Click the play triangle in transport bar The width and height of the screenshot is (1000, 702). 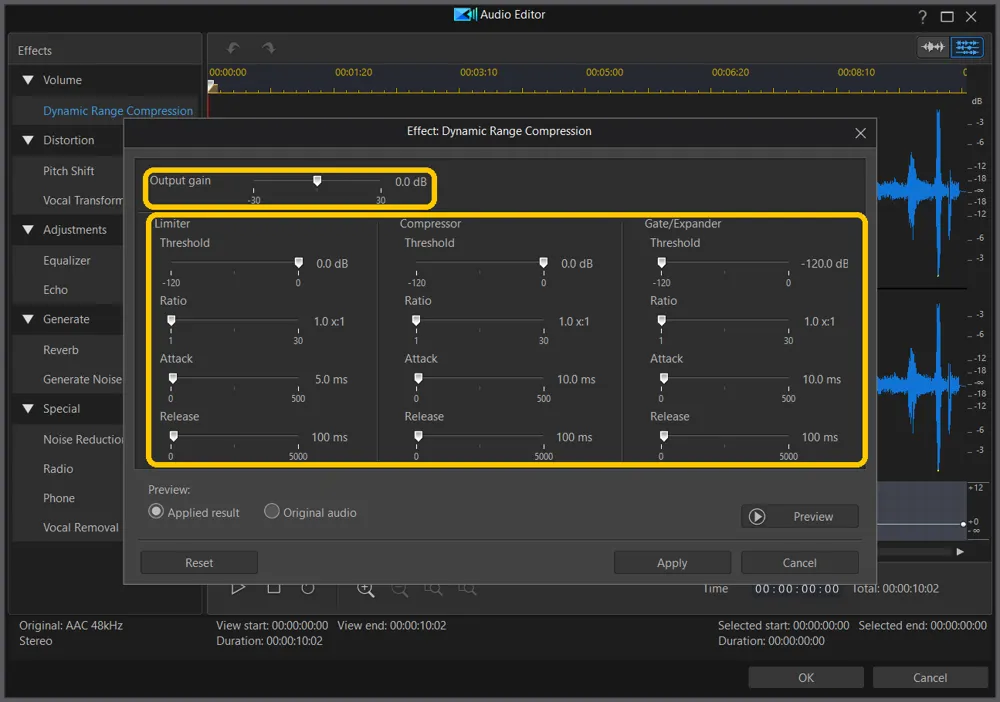click(x=238, y=588)
